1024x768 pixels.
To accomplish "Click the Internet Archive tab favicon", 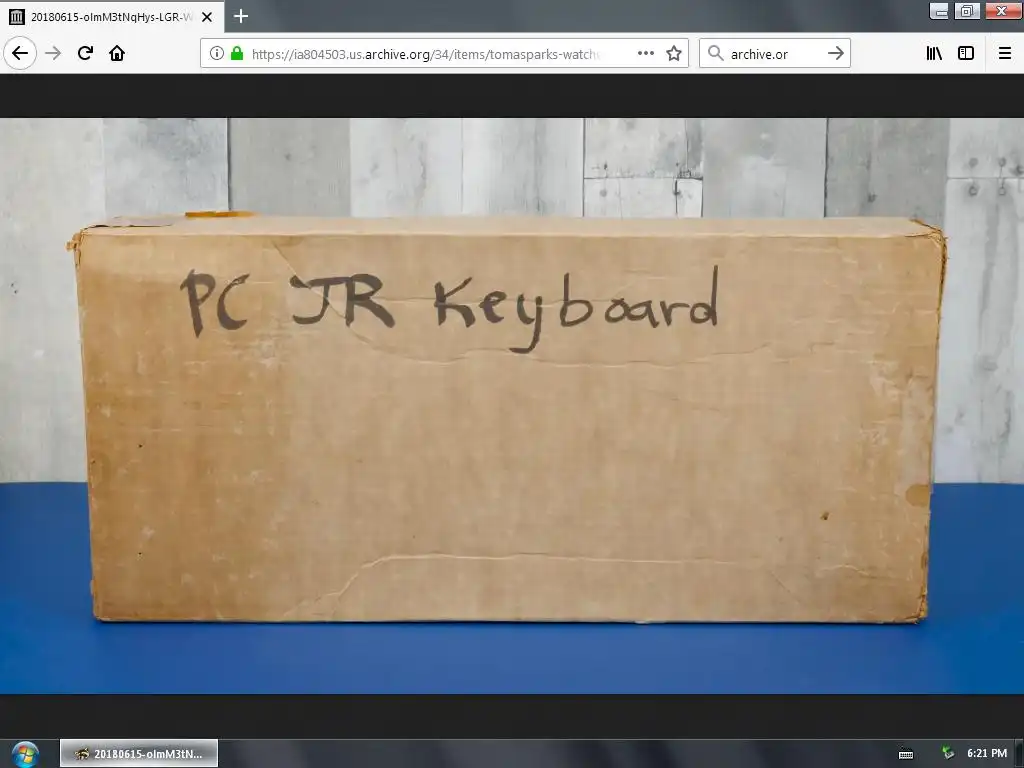I will [x=17, y=17].
